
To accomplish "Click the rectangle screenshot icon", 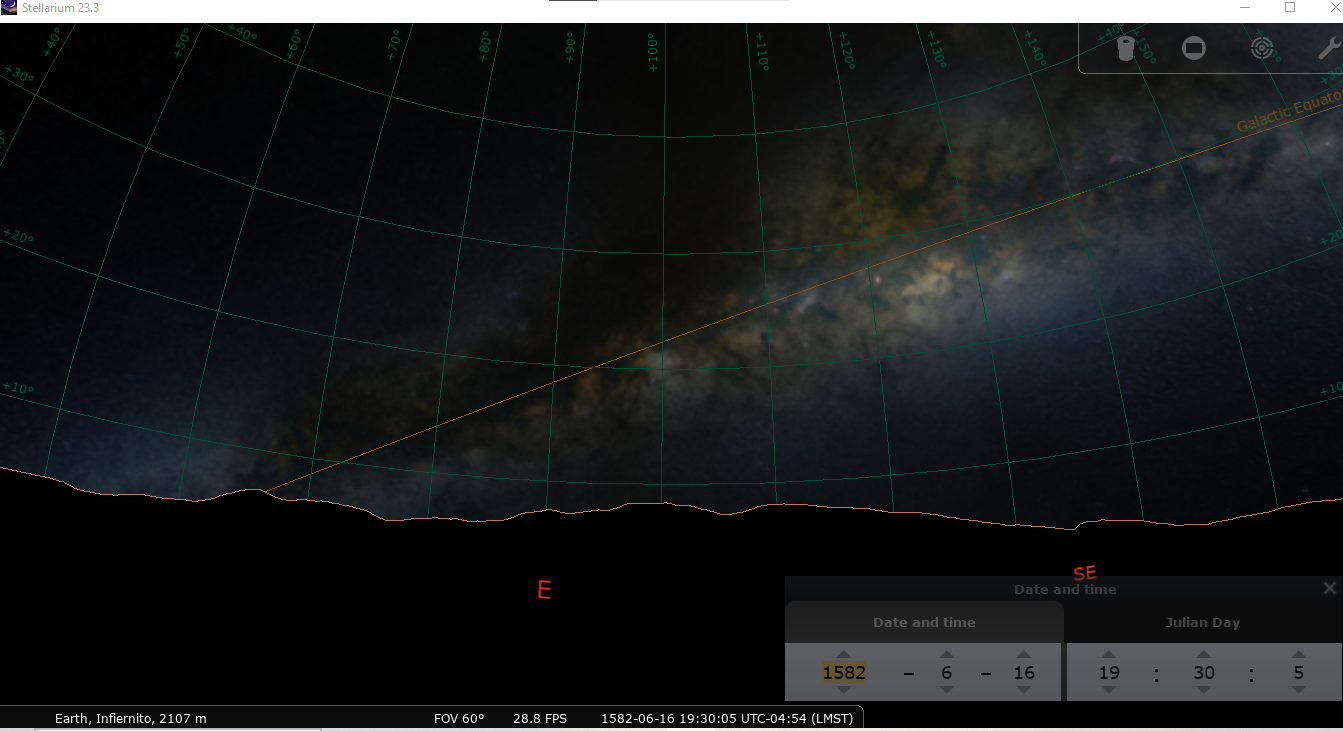I will pos(1193,47).
